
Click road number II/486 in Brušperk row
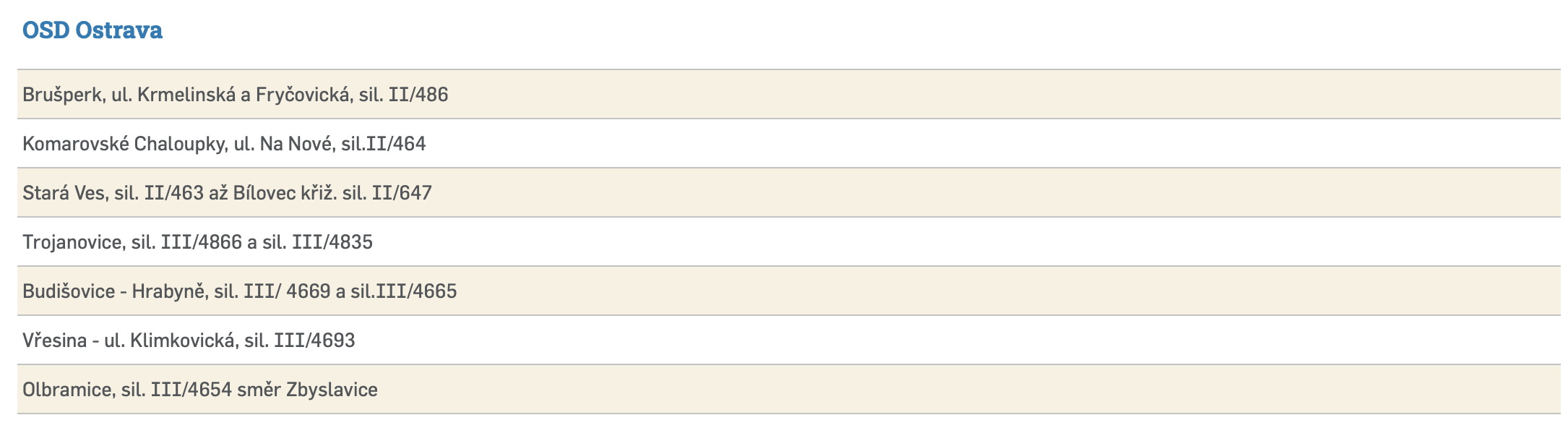(x=418, y=95)
